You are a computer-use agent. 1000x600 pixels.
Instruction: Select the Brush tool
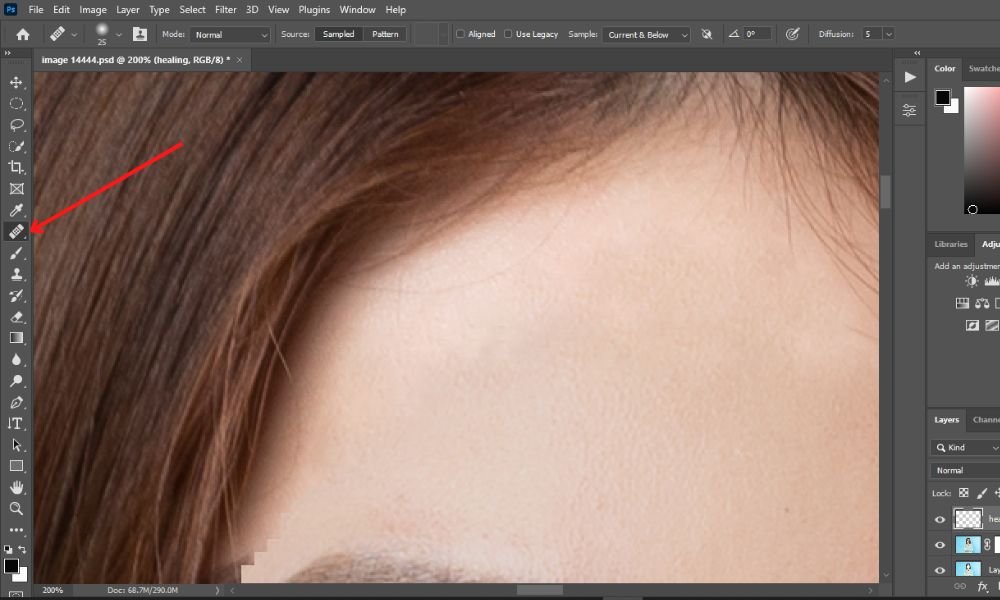coord(16,253)
